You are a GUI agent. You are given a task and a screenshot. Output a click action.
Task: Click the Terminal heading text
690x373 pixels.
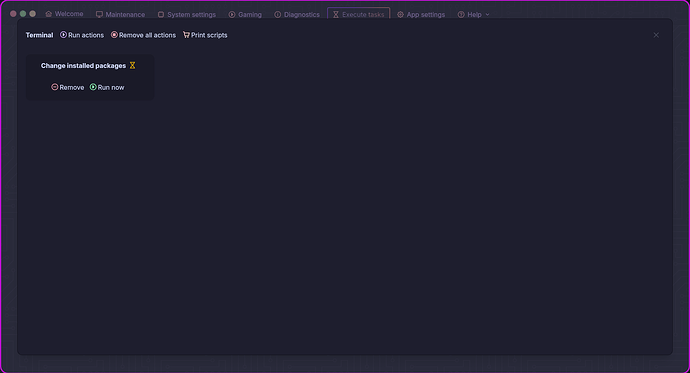pos(39,35)
